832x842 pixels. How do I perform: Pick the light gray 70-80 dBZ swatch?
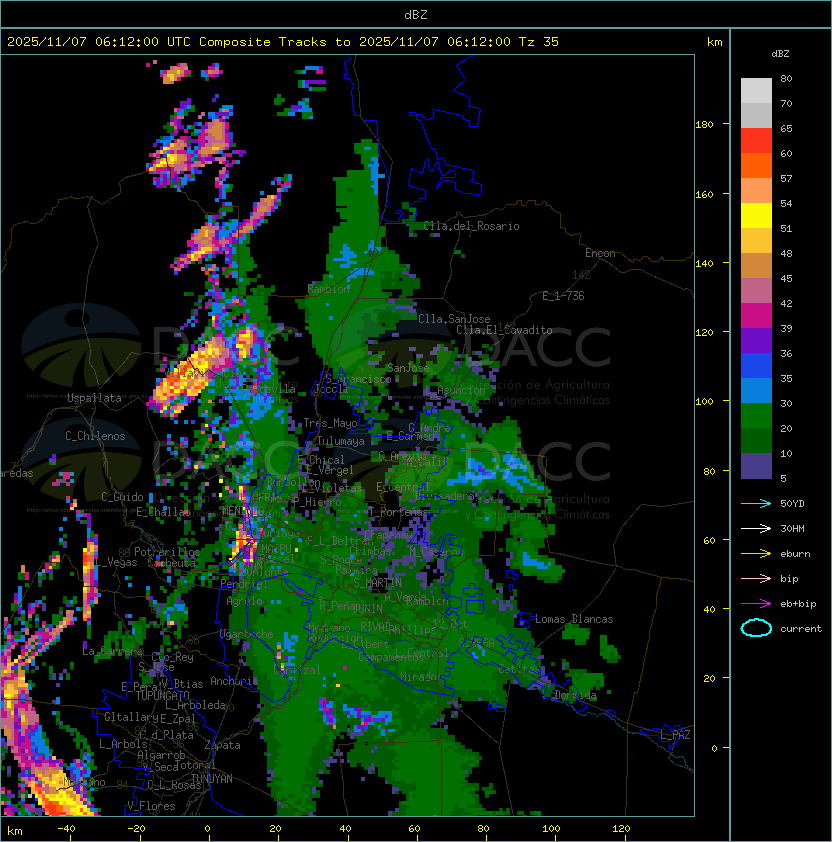[x=756, y=91]
